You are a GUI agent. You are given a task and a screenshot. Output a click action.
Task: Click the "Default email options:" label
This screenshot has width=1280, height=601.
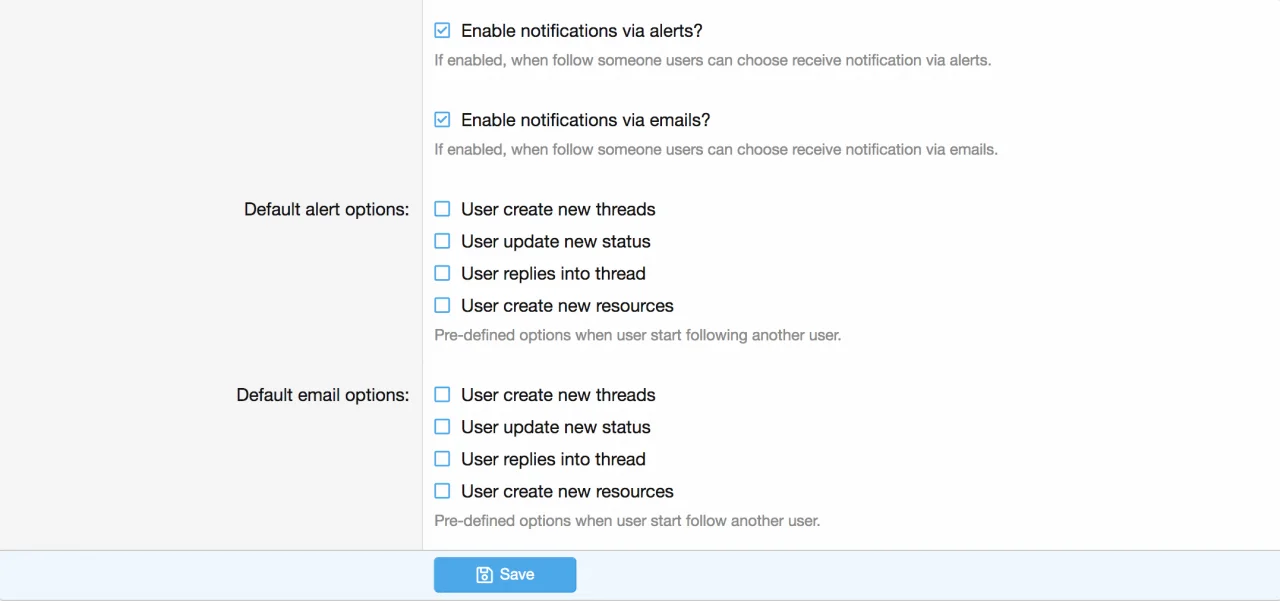click(322, 395)
